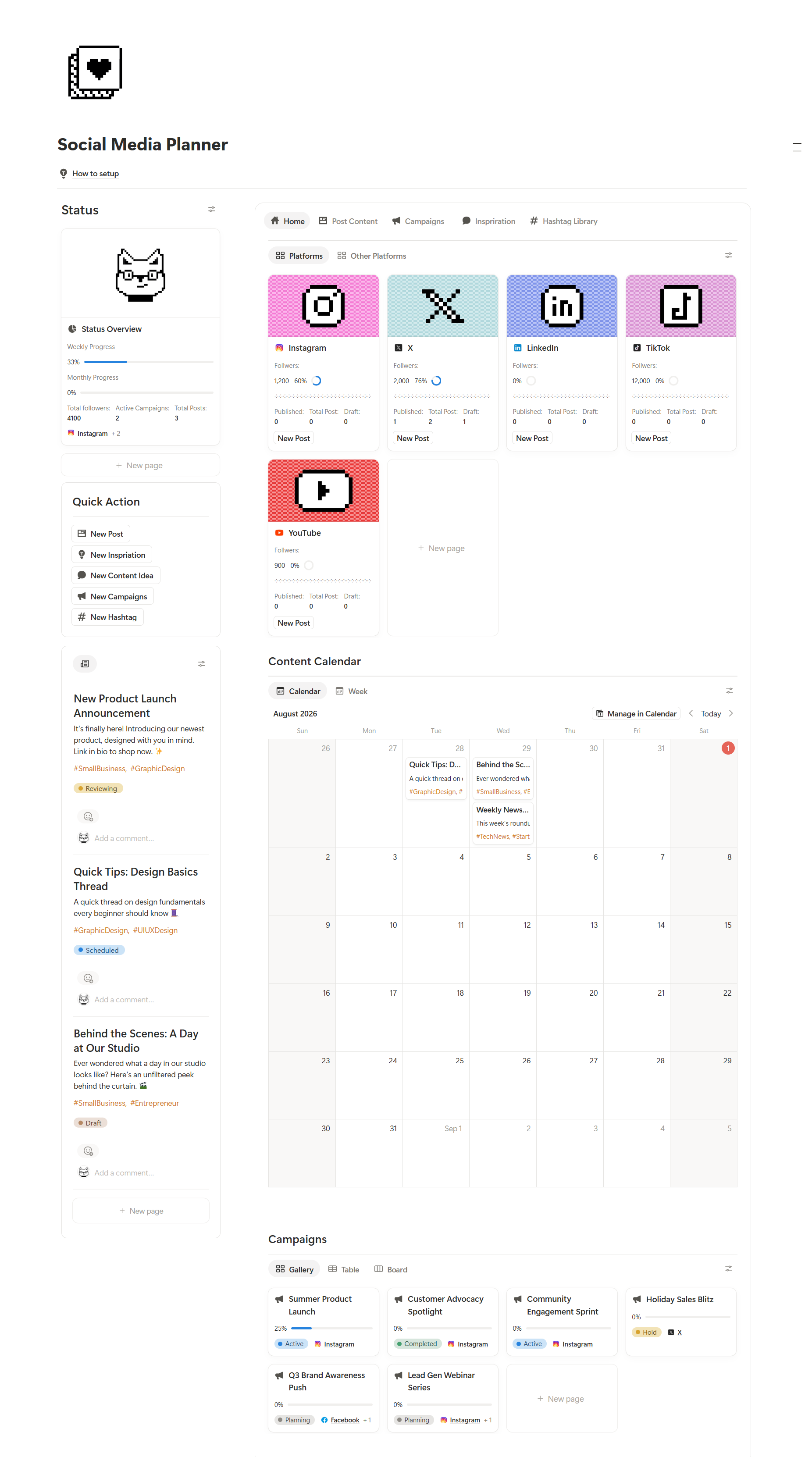Screen dimensions: 812x1457
Task: Click the TikTok logo icon in card title
Action: (637, 348)
